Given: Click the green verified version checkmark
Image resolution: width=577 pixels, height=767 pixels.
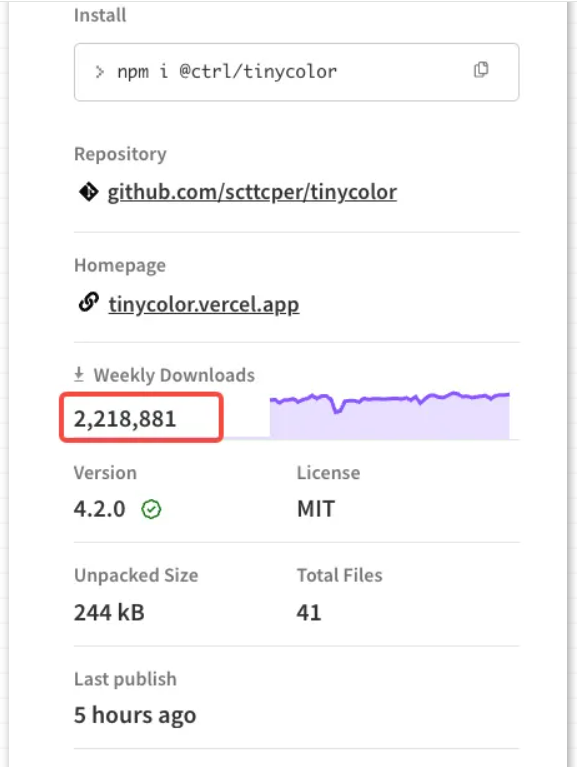Looking at the screenshot, I should [151, 509].
